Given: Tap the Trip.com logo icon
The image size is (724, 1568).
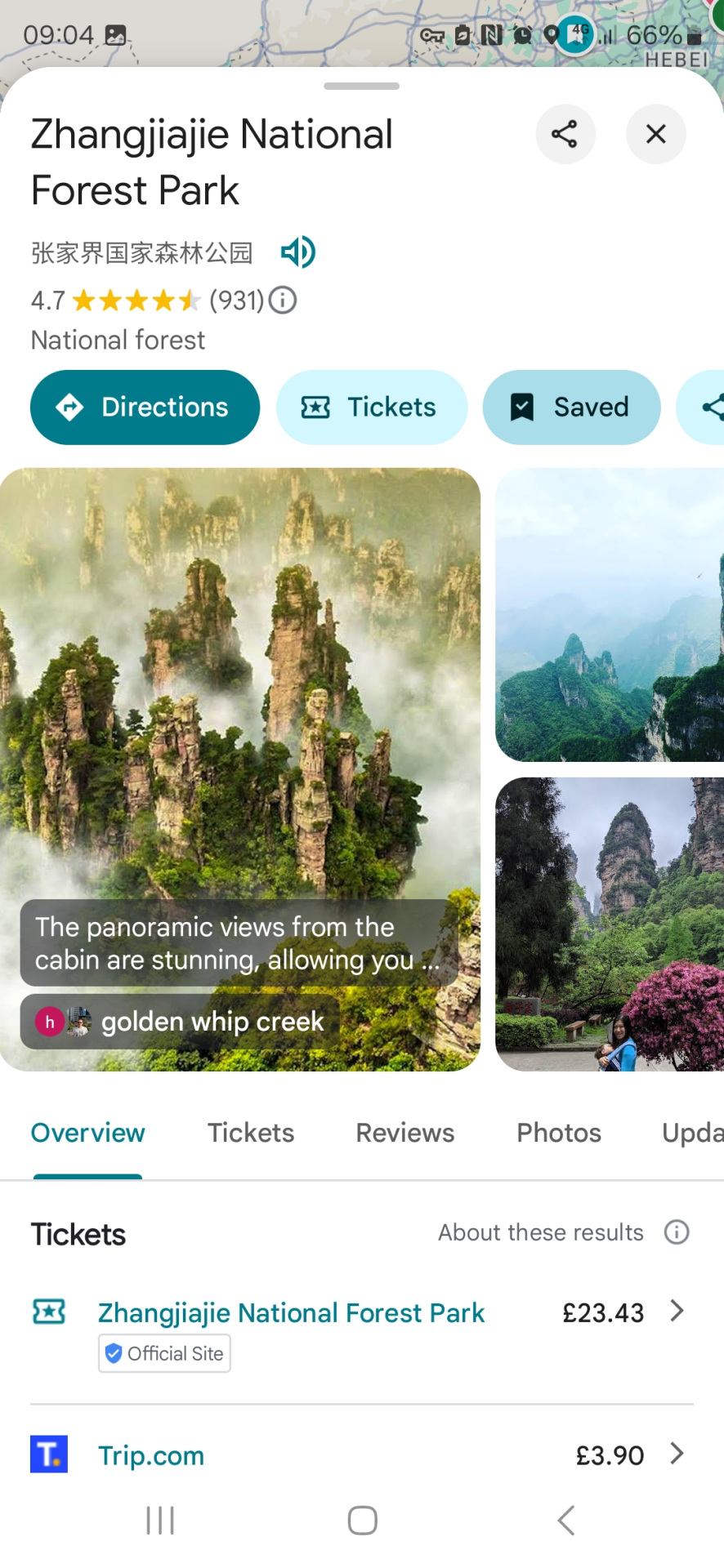Looking at the screenshot, I should (x=49, y=1454).
